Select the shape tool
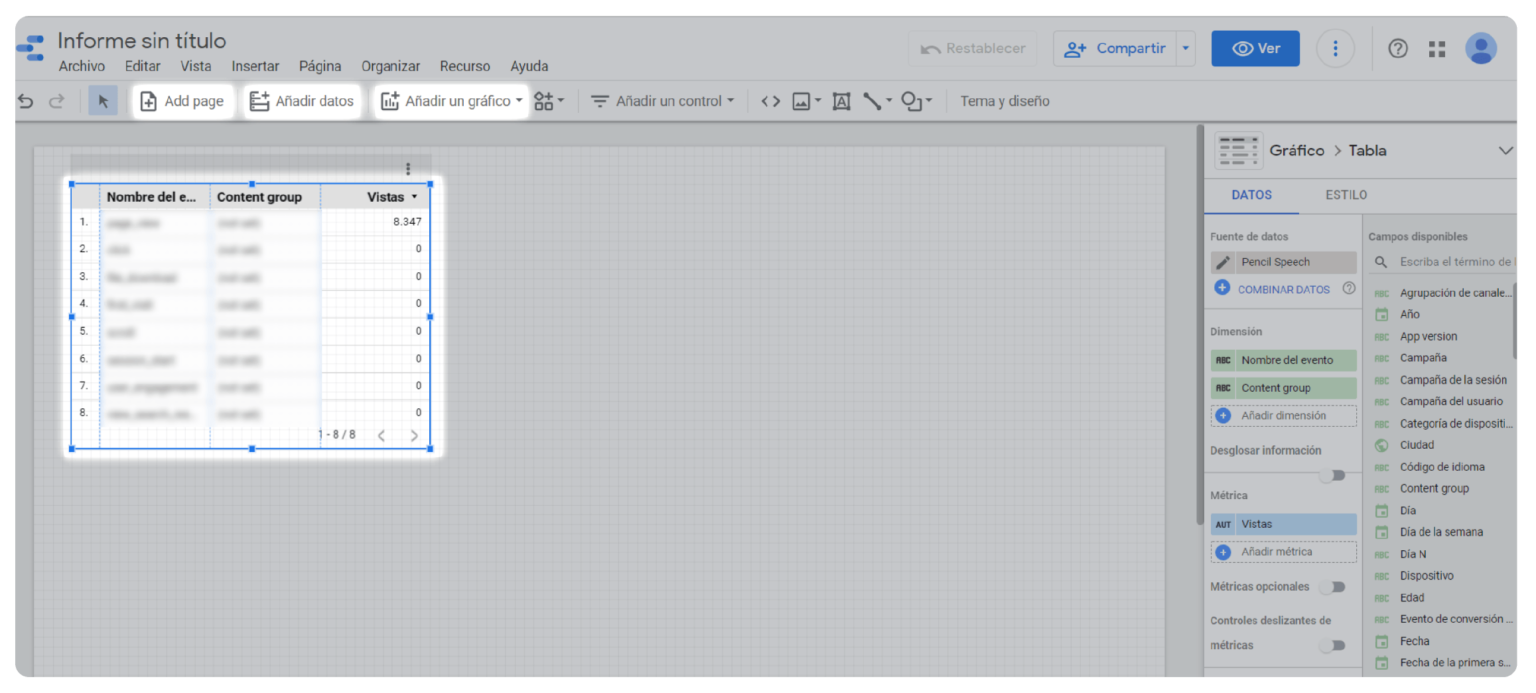This screenshot has height=693, width=1536. click(912, 100)
